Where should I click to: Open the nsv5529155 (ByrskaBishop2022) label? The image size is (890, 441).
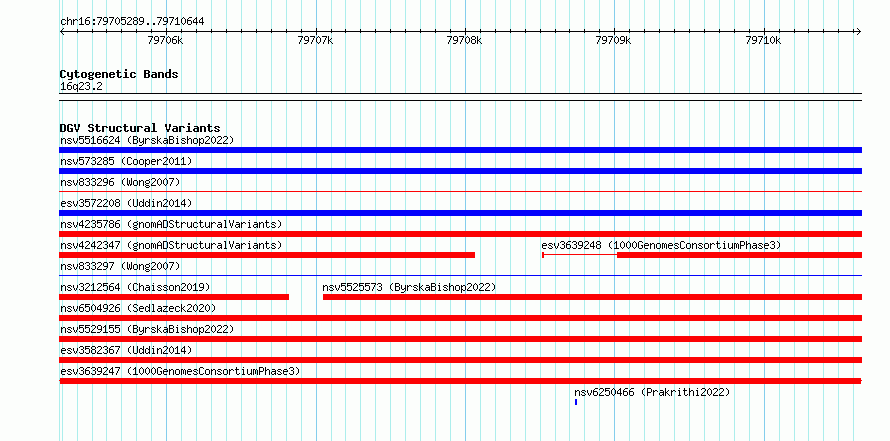click(x=147, y=329)
